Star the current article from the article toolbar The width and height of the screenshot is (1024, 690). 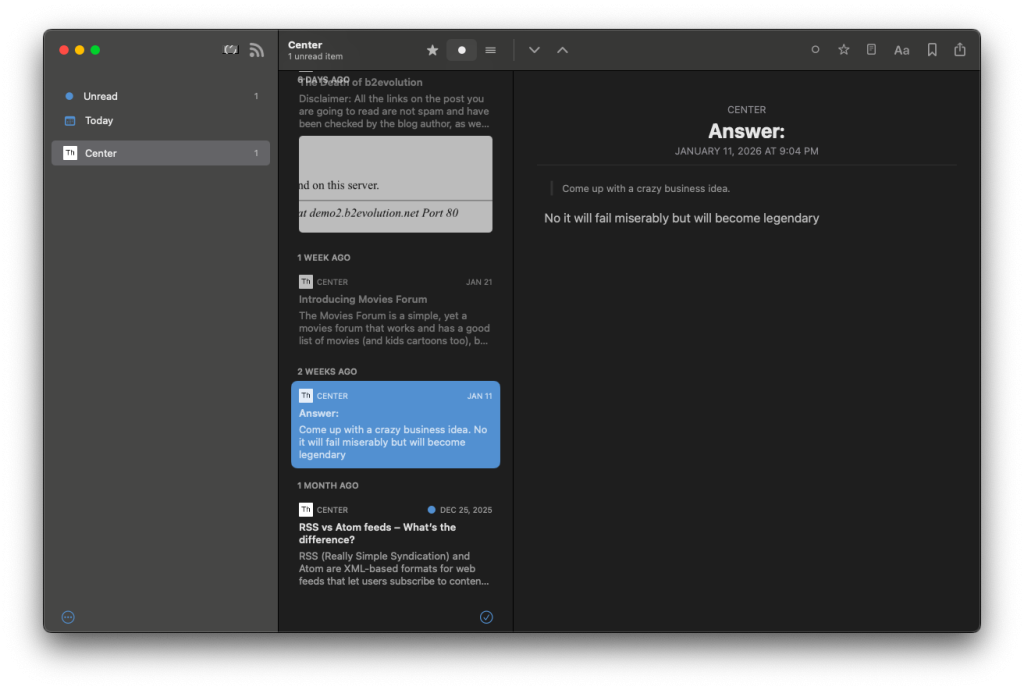click(x=843, y=50)
